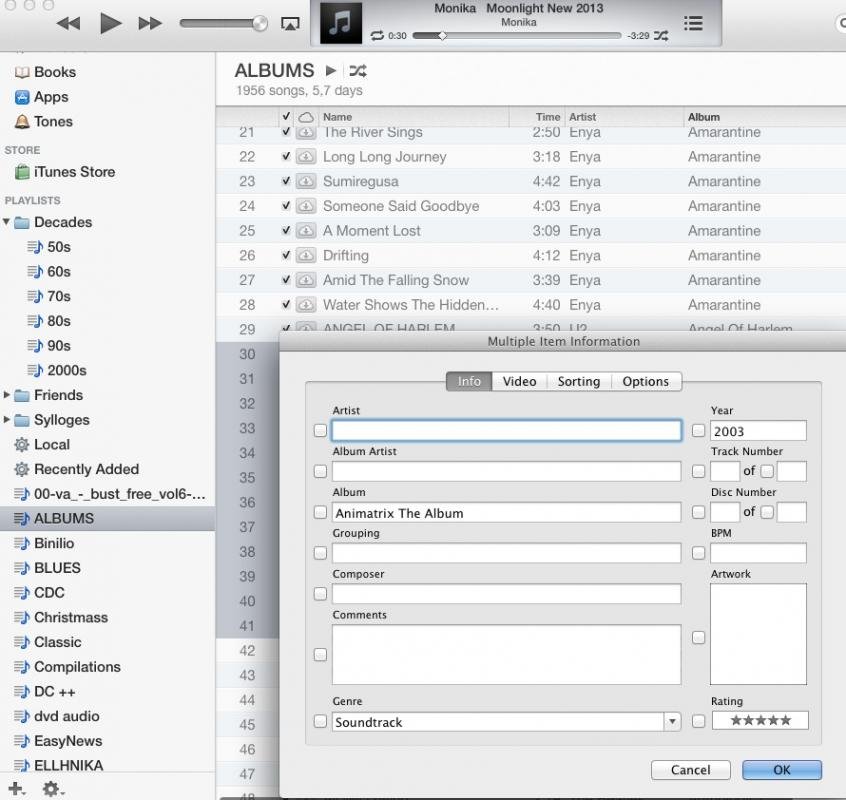Viewport: 846px width, 800px height.
Task: Click the add playlist plus button
Action: pos(15,789)
